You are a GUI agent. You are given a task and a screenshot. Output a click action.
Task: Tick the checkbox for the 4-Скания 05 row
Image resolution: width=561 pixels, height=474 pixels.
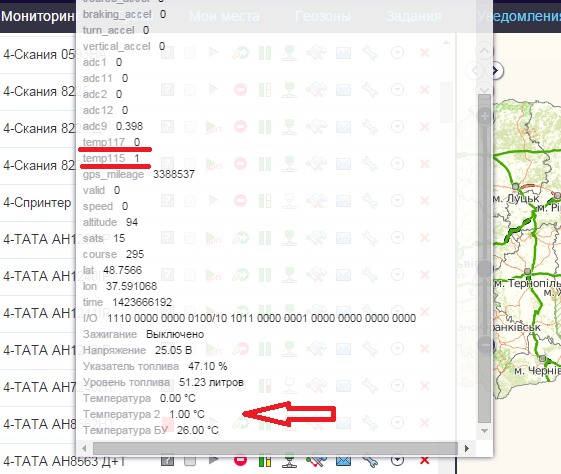coord(190,53)
